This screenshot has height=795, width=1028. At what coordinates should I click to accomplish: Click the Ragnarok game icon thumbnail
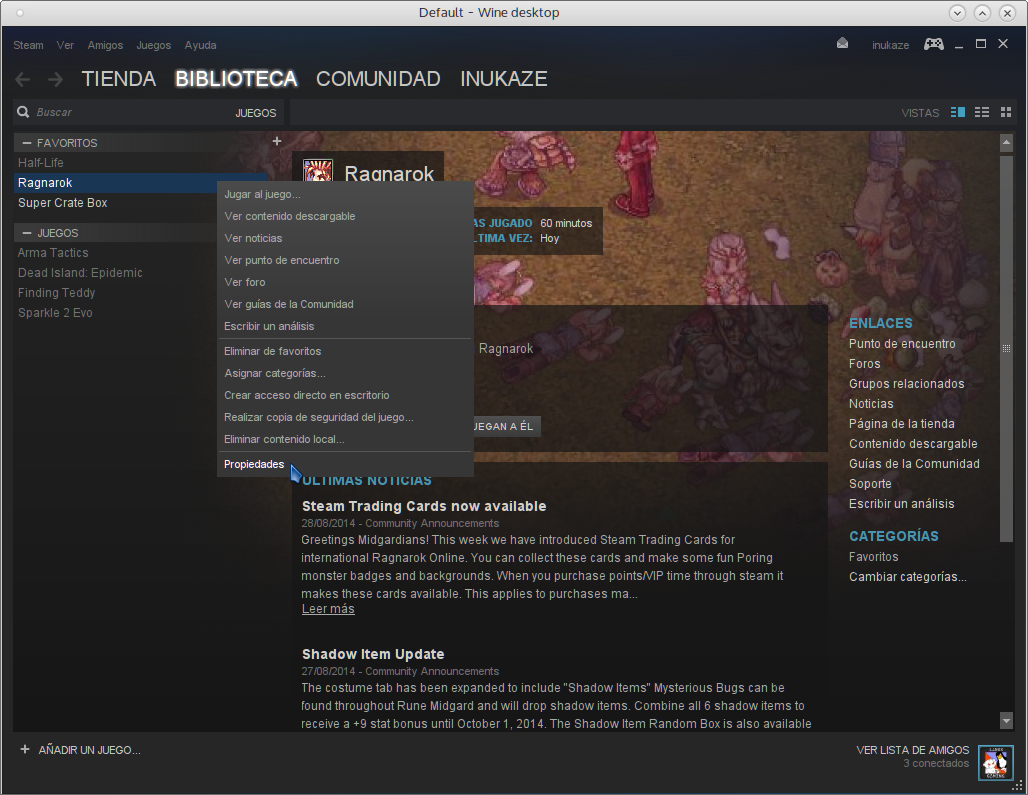pyautogui.click(x=318, y=170)
